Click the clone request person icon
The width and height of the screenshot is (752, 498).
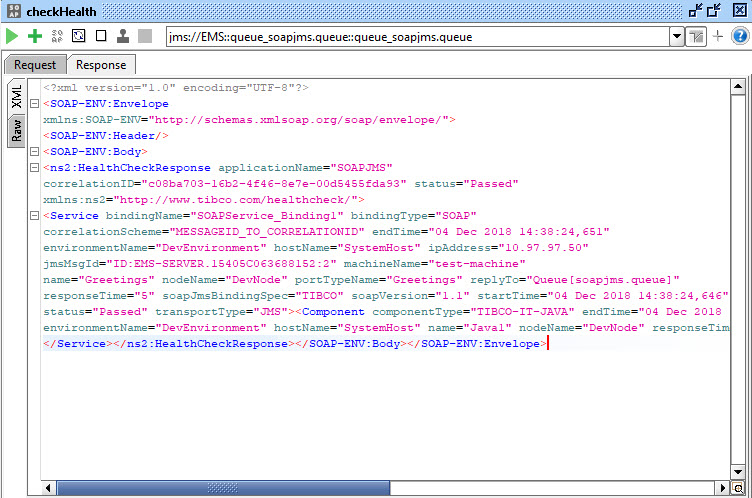point(123,36)
